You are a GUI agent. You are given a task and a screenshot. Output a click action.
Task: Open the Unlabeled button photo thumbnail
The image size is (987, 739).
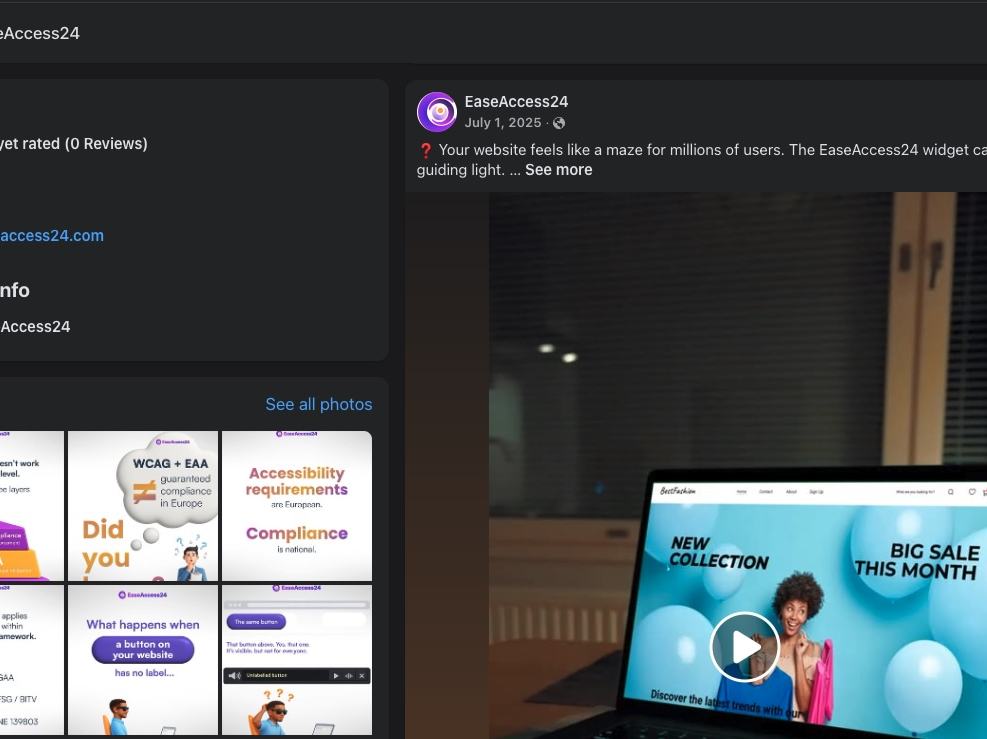tap(297, 660)
